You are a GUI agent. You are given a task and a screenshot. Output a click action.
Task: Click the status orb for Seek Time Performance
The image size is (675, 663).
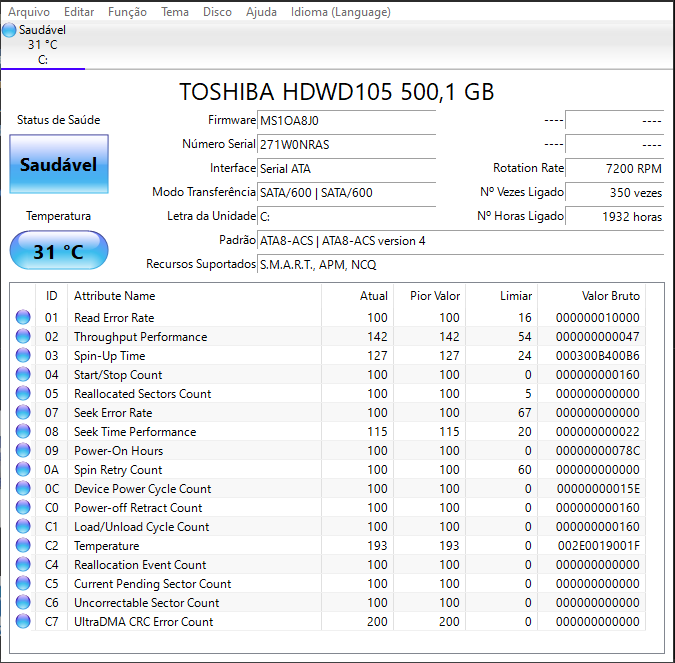click(x=23, y=431)
